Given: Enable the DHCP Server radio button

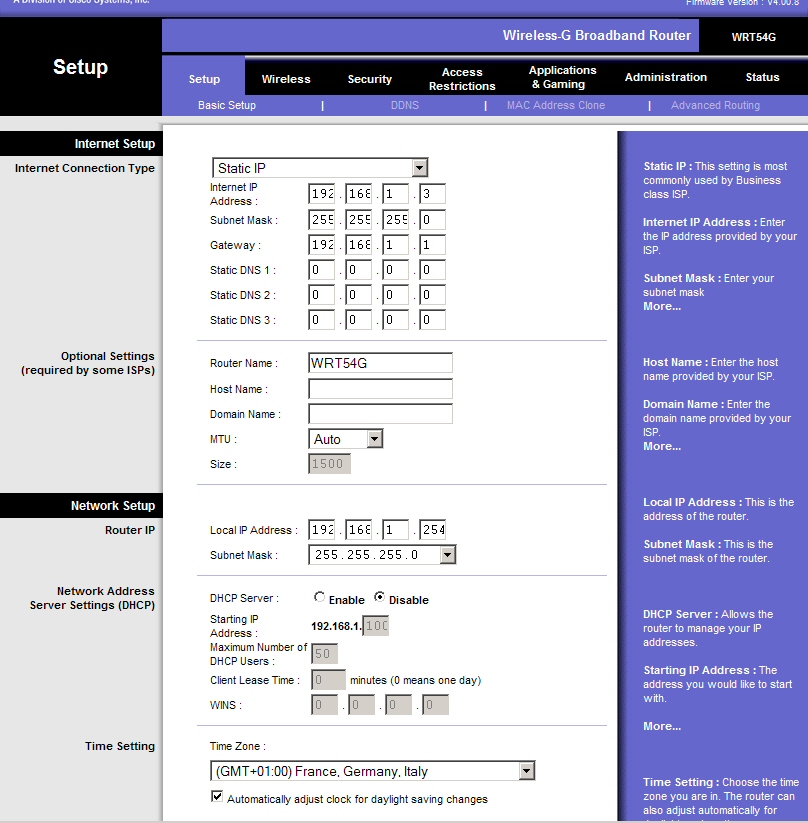Looking at the screenshot, I should coord(319,597).
